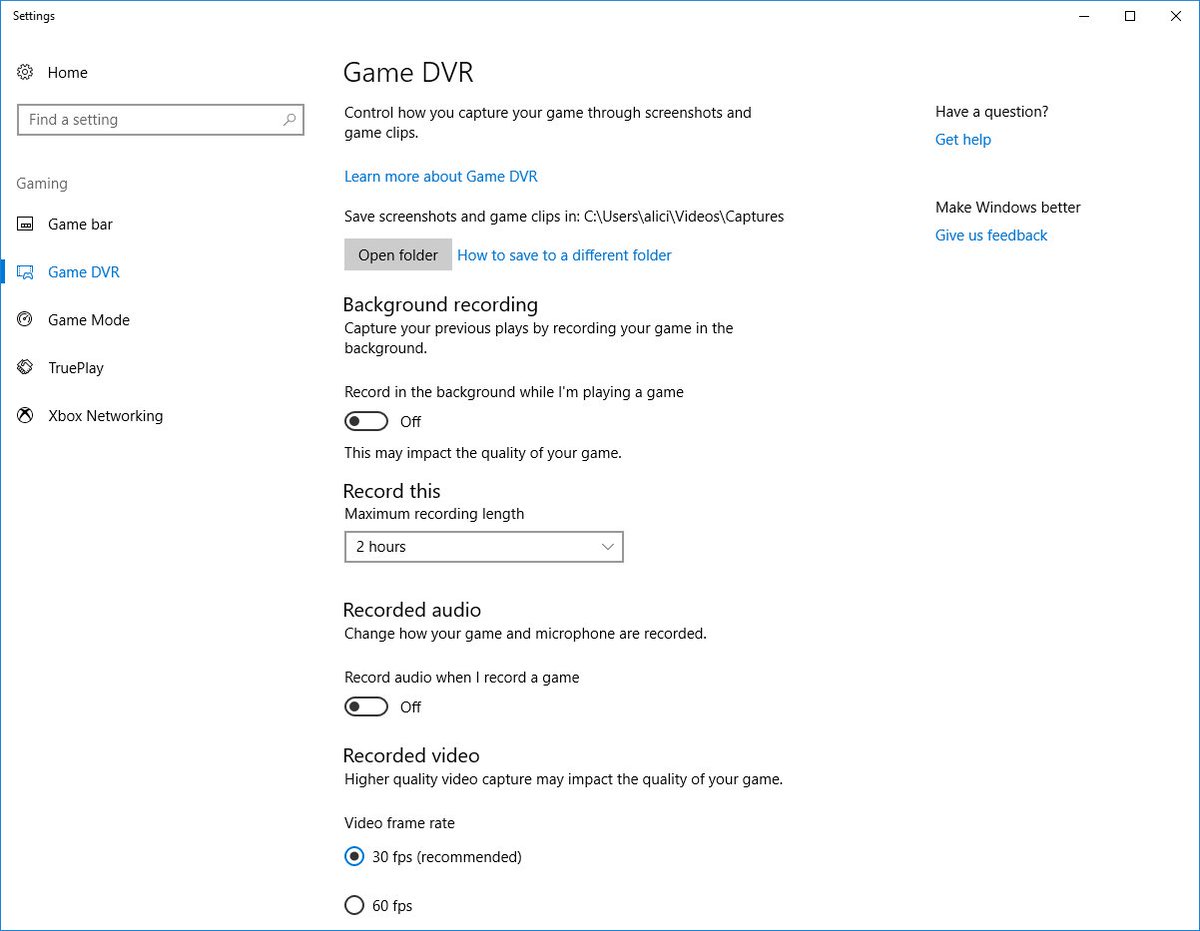
Task: Click the Game Mode gauge icon
Action: pos(25,320)
